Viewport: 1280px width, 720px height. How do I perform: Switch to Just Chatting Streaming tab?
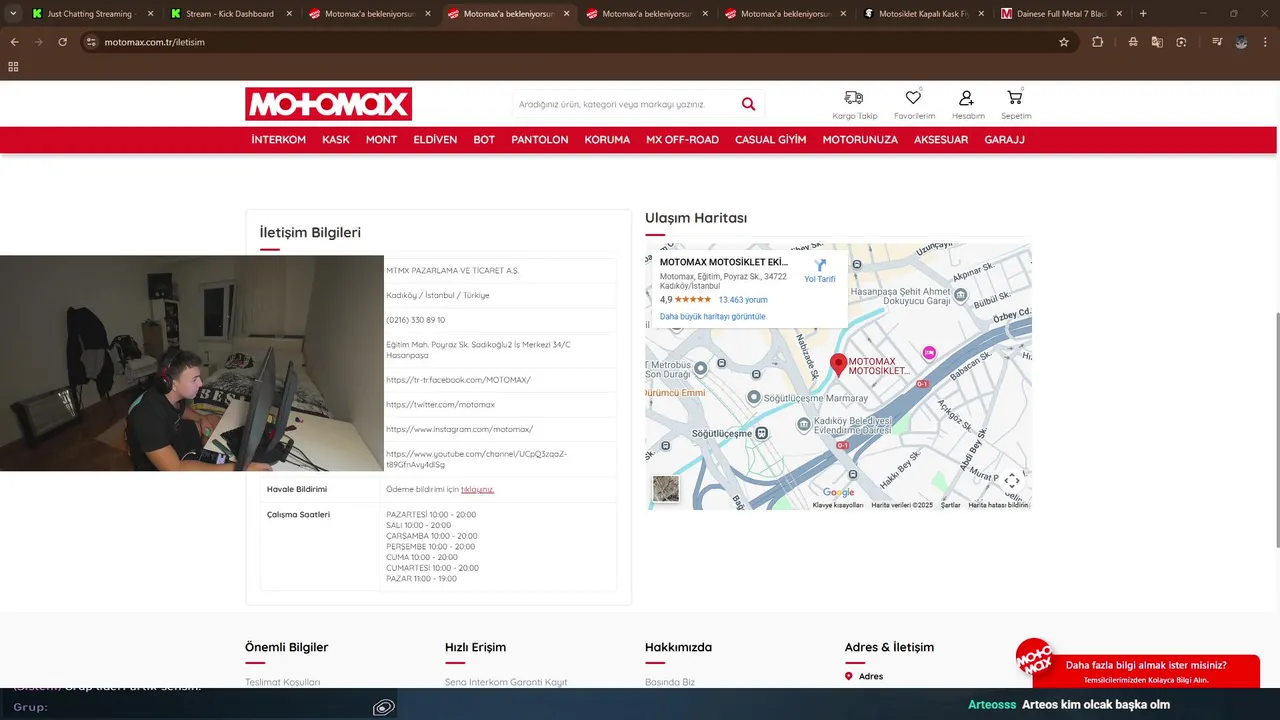tap(93, 14)
